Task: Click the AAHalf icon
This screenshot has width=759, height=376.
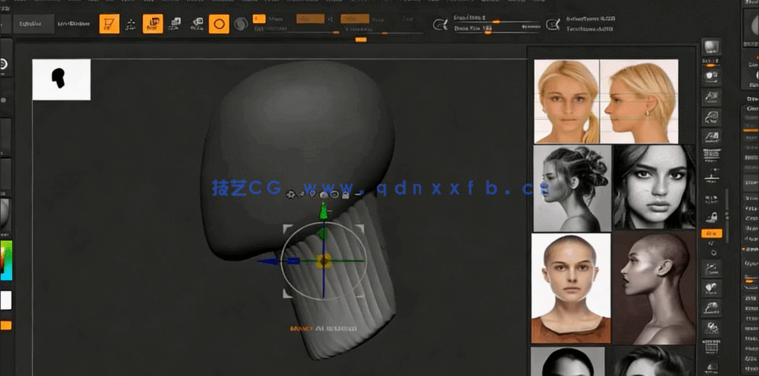Action: [x=711, y=137]
